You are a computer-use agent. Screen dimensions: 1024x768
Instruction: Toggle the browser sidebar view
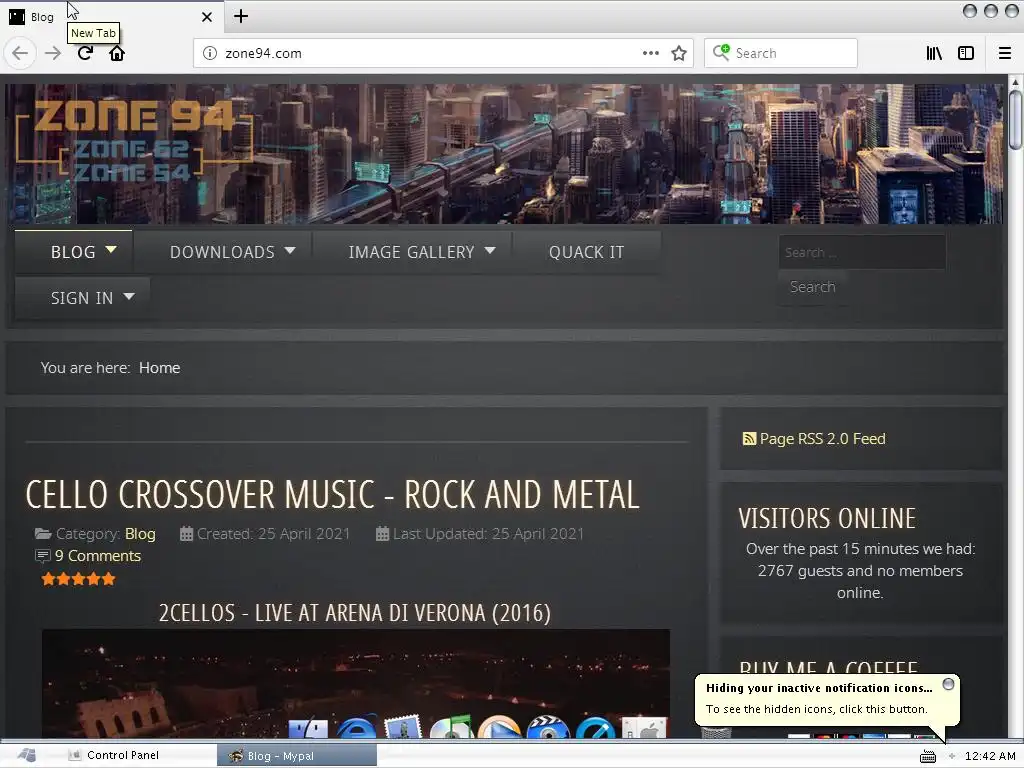(x=966, y=53)
